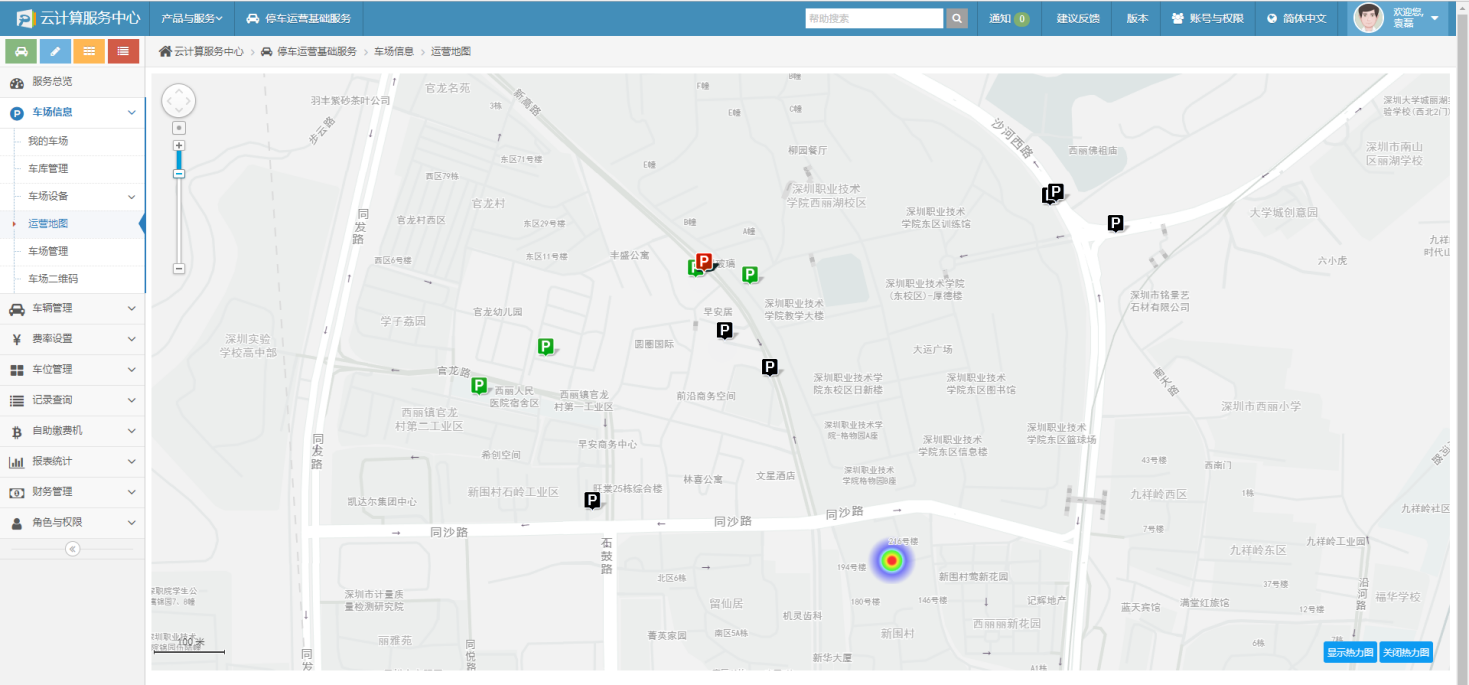Click the red list view icon
This screenshot has height=685, width=1469.
click(x=122, y=50)
